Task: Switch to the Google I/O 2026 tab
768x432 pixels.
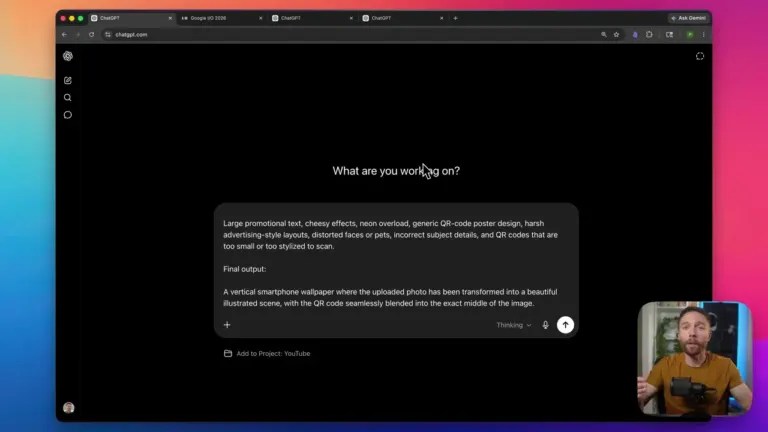Action: pyautogui.click(x=220, y=18)
